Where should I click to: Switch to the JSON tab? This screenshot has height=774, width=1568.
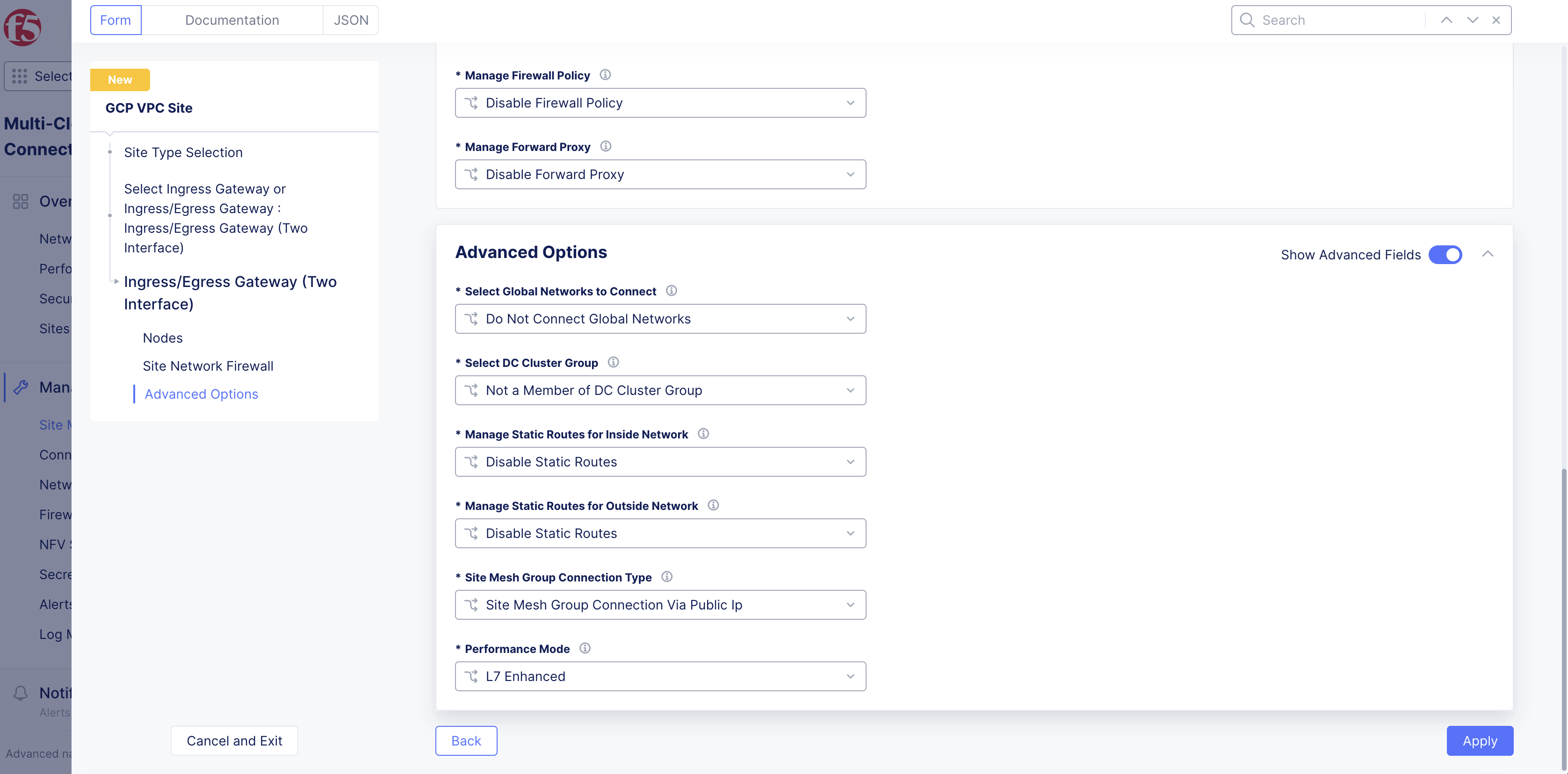(x=351, y=20)
